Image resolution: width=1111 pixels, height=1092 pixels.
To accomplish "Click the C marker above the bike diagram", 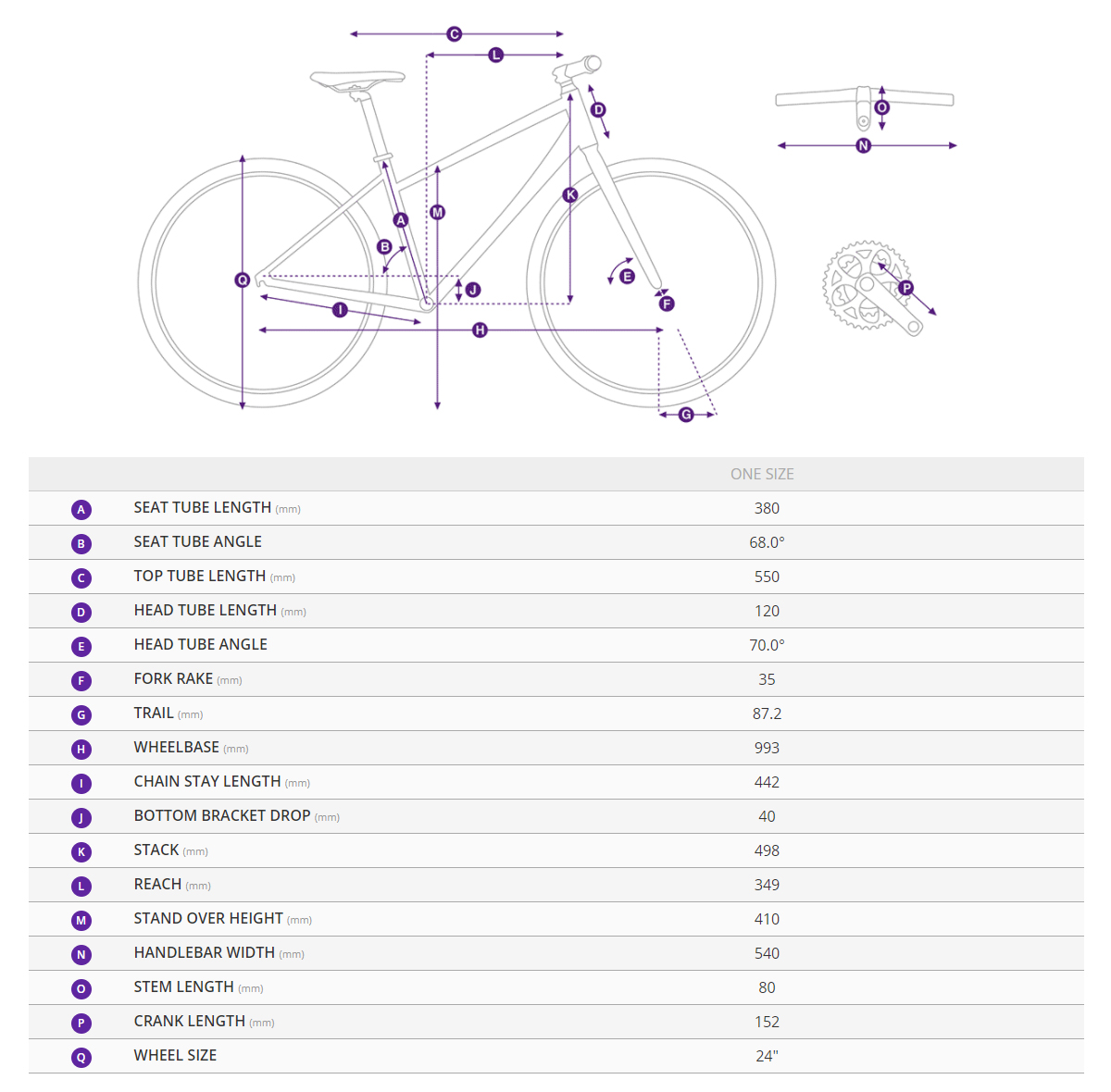I will pos(455,34).
